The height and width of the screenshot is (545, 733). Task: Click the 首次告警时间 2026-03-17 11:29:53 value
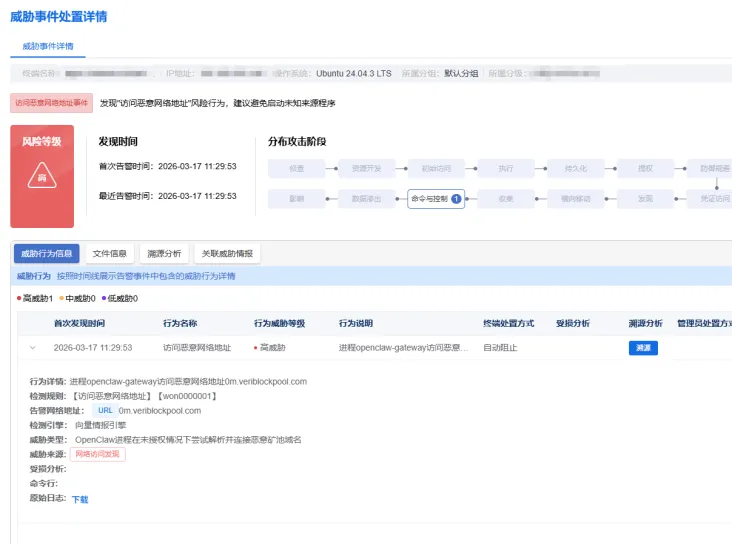(x=197, y=166)
